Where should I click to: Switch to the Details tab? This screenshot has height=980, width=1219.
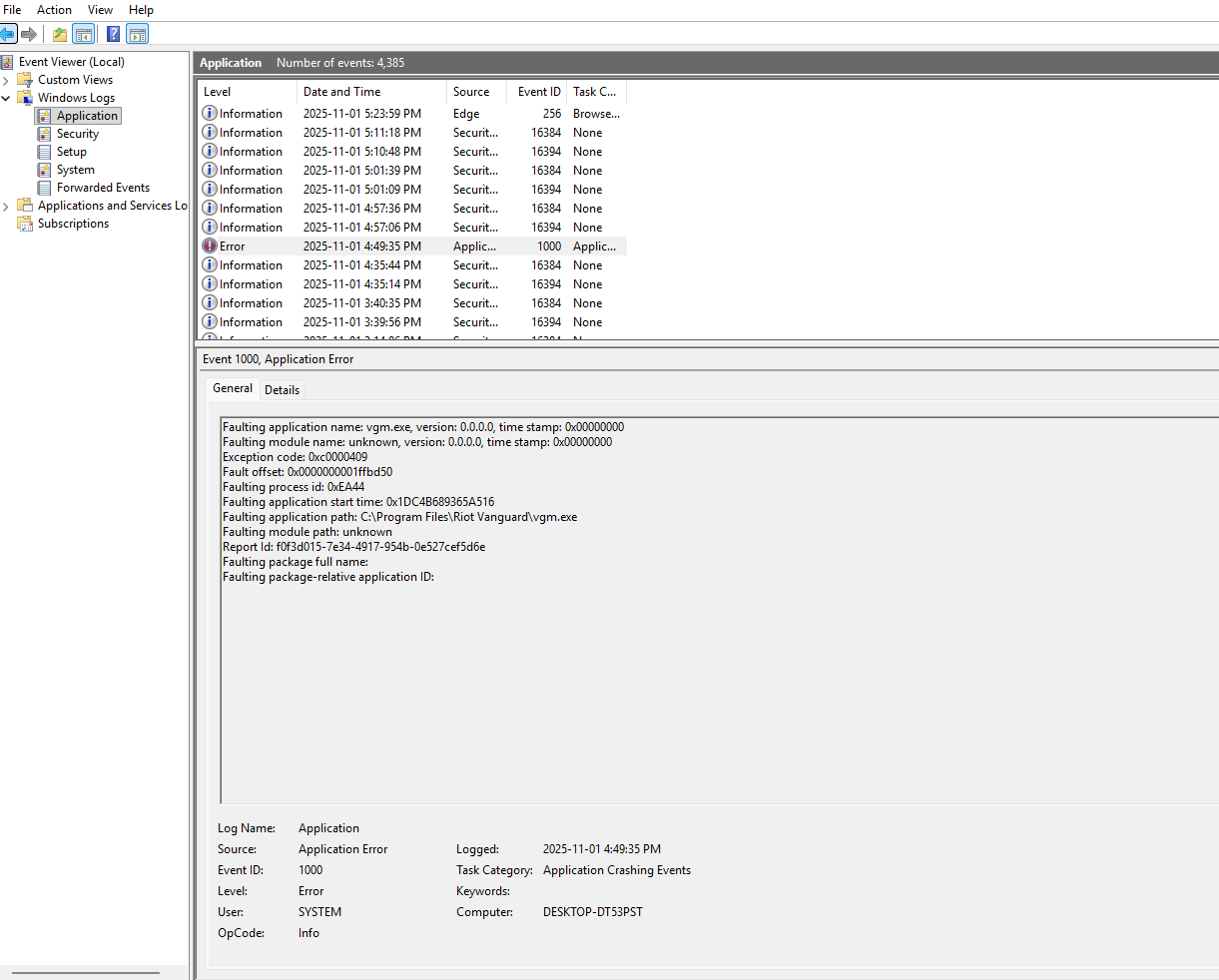[x=282, y=390]
